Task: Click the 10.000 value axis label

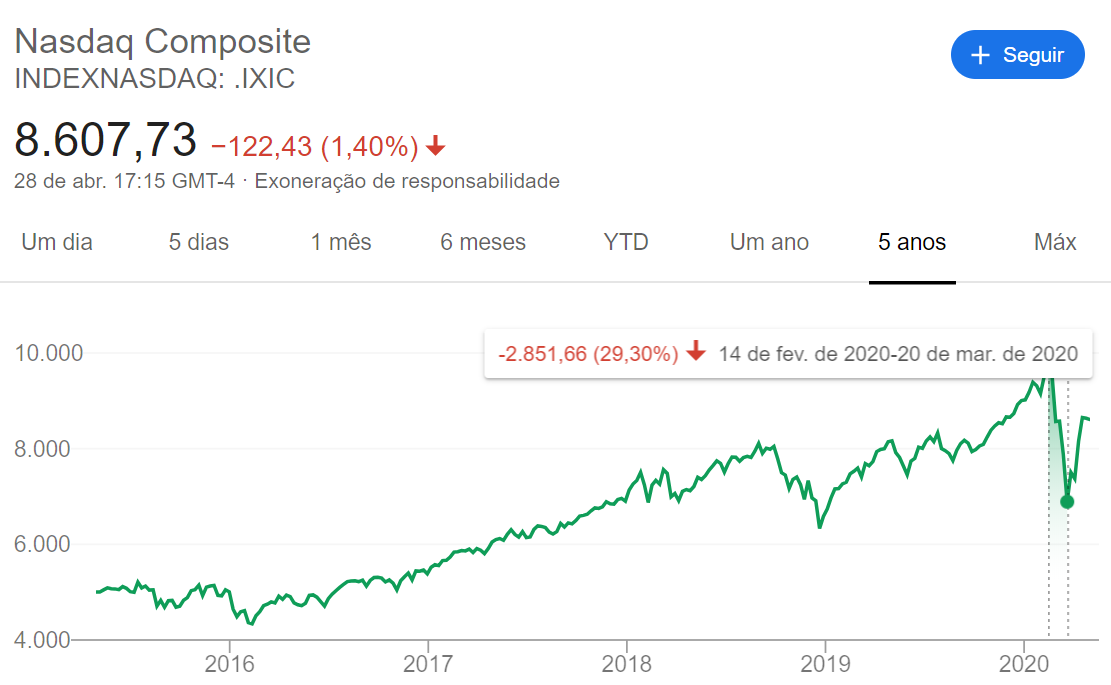Action: 50,353
